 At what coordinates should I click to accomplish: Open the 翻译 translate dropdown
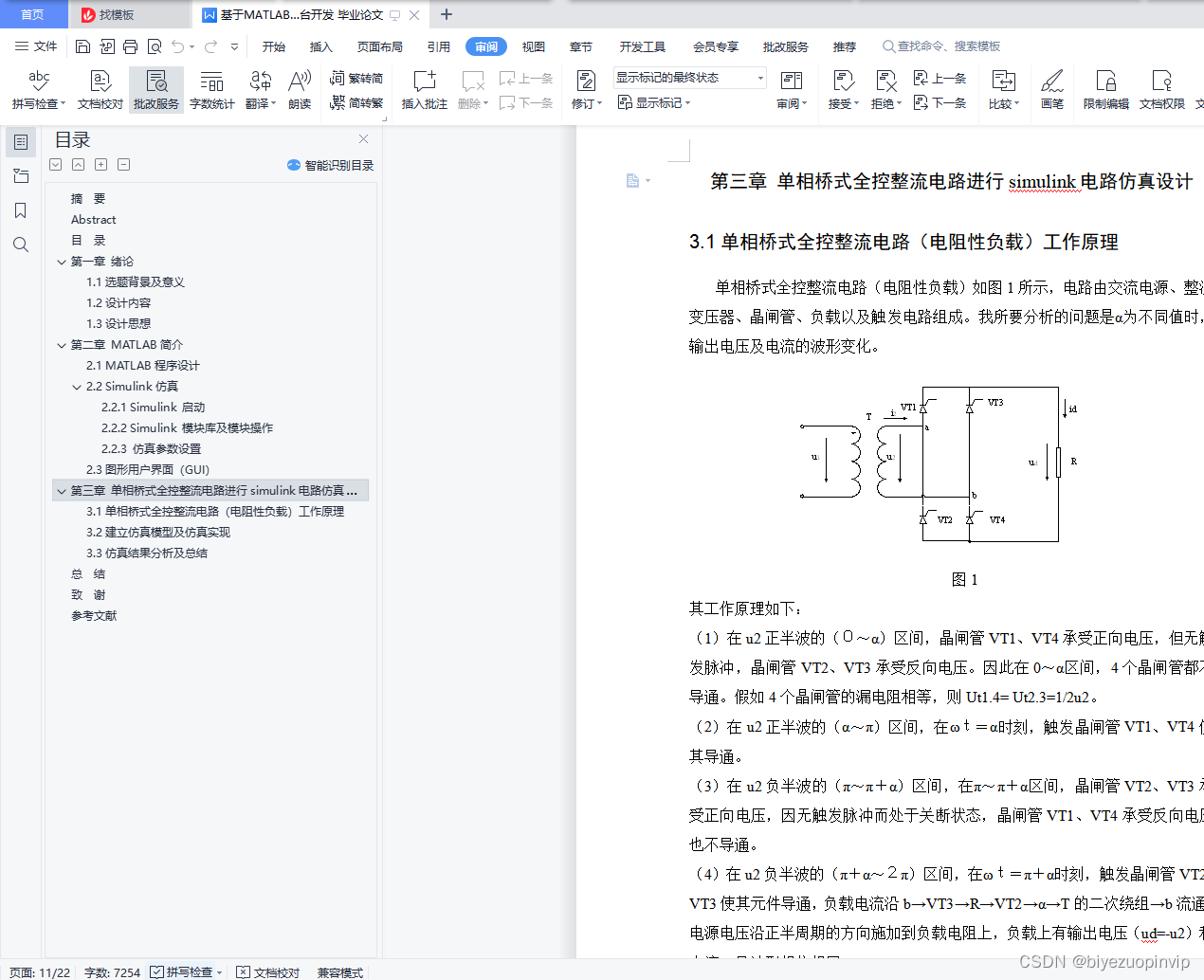pos(256,90)
